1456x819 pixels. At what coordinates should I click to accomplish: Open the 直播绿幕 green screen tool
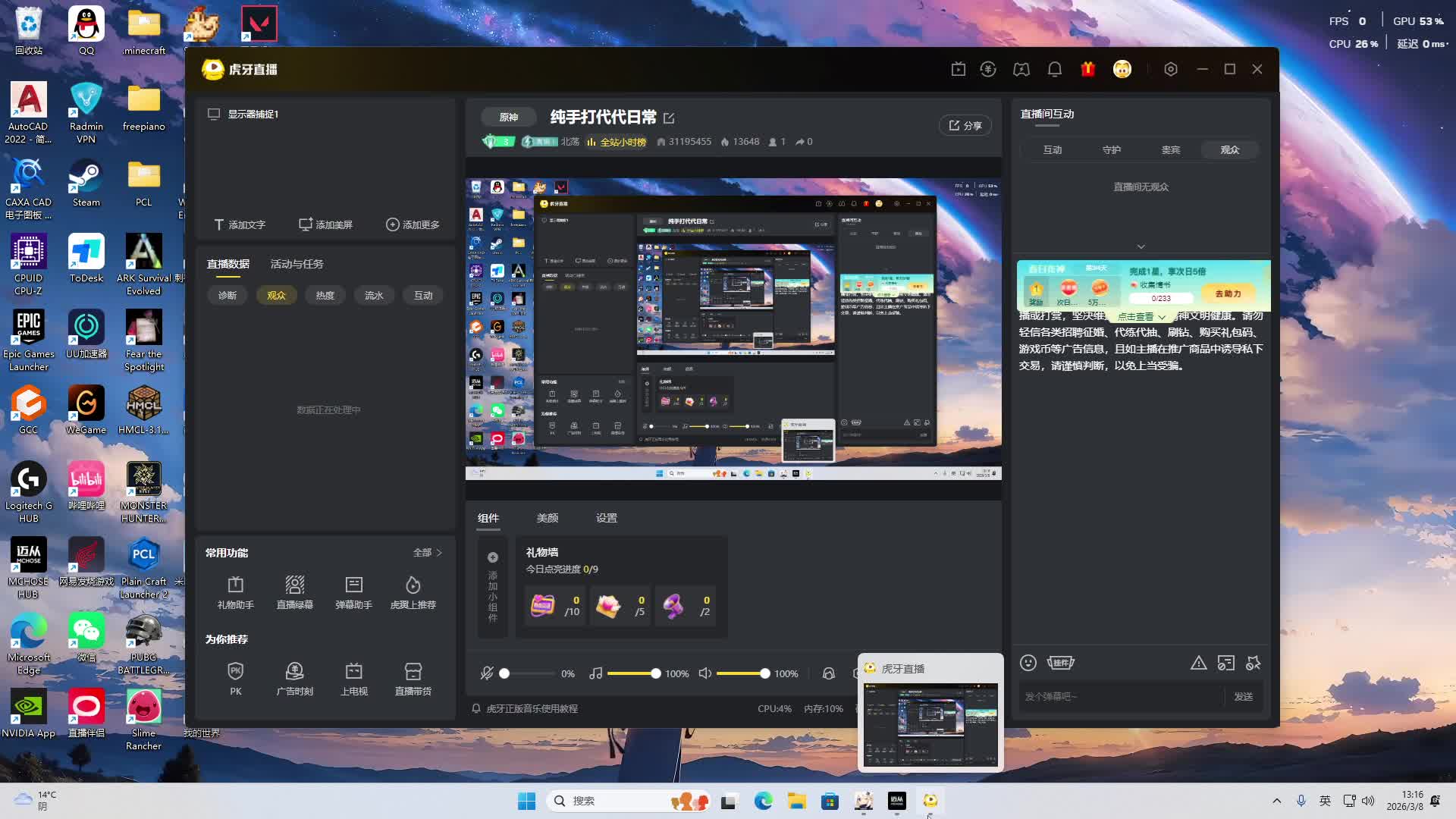click(x=294, y=592)
